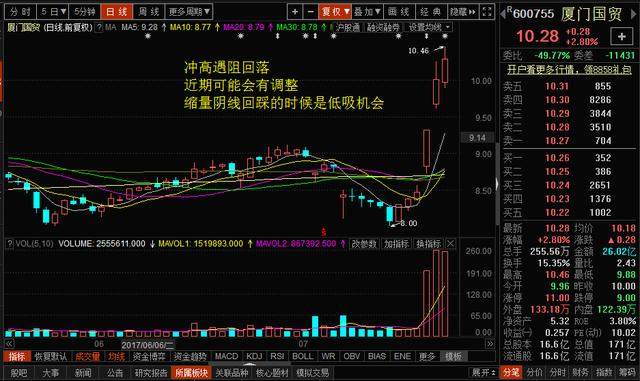The height and width of the screenshot is (381, 640).
Task: Open the 复权 dropdown
Action: point(335,11)
